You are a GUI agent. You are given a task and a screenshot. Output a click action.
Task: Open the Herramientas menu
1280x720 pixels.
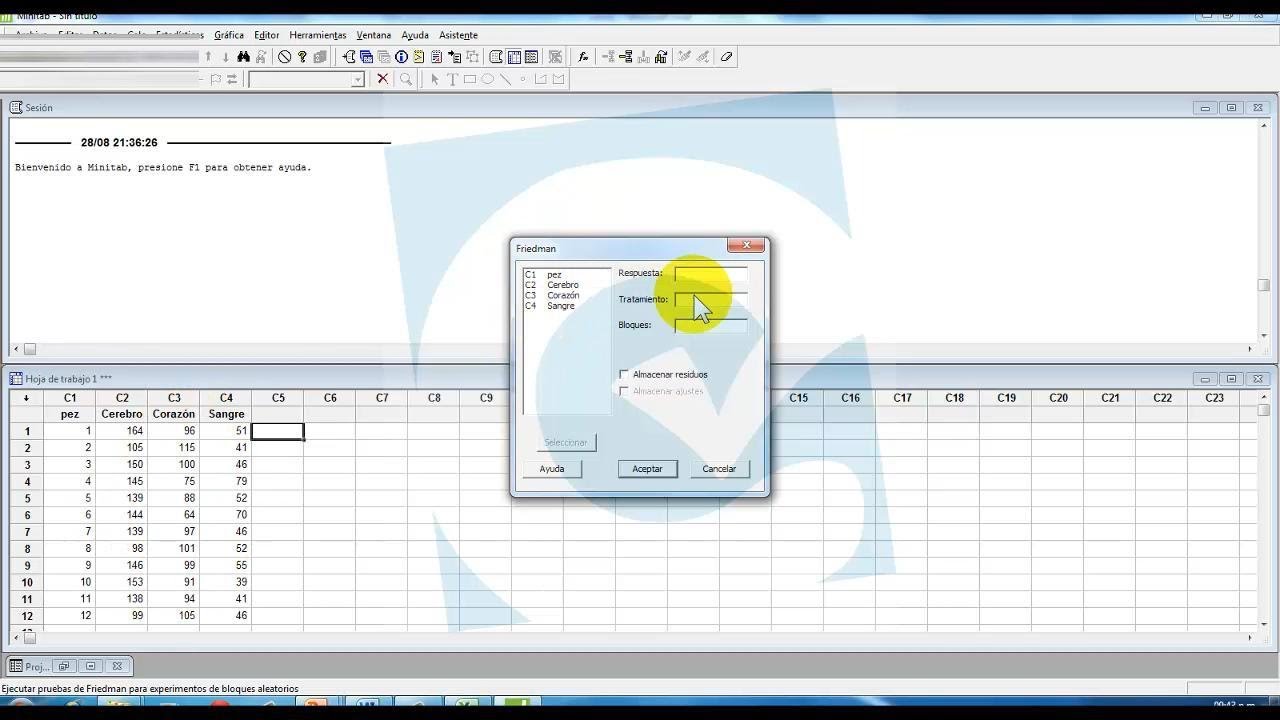[318, 35]
